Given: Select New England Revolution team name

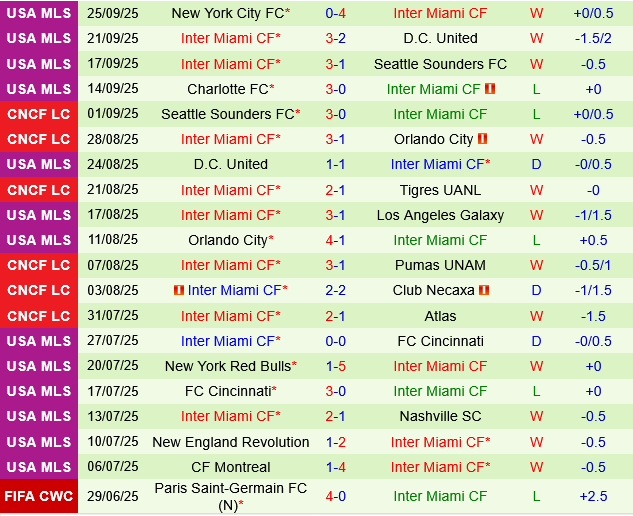Looking at the screenshot, I should [230, 442].
